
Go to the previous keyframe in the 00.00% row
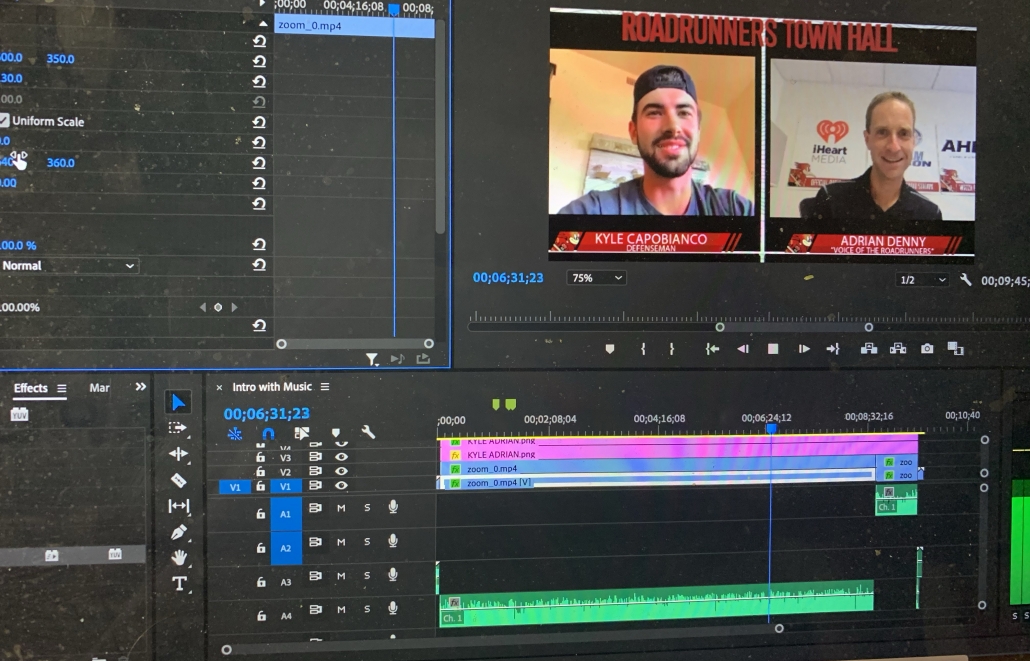pyautogui.click(x=202, y=307)
